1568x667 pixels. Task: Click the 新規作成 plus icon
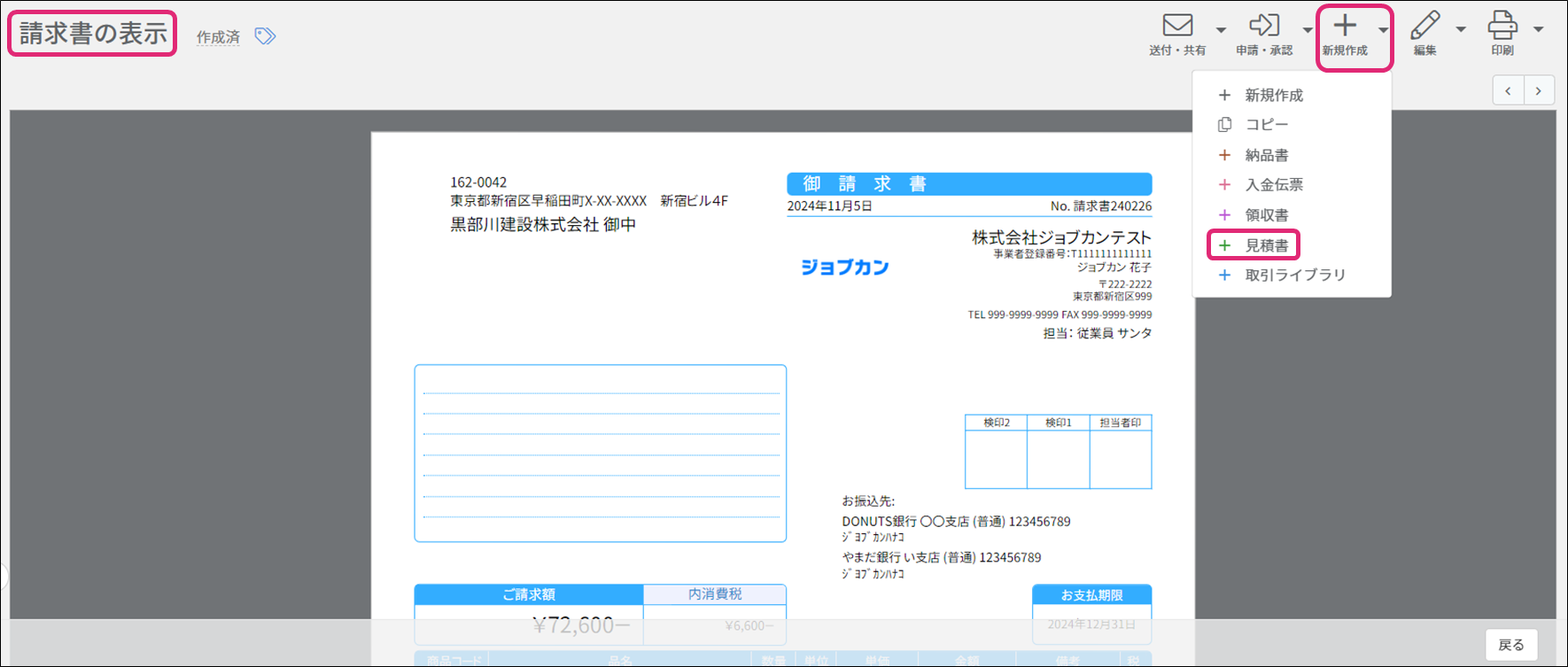point(1345,26)
